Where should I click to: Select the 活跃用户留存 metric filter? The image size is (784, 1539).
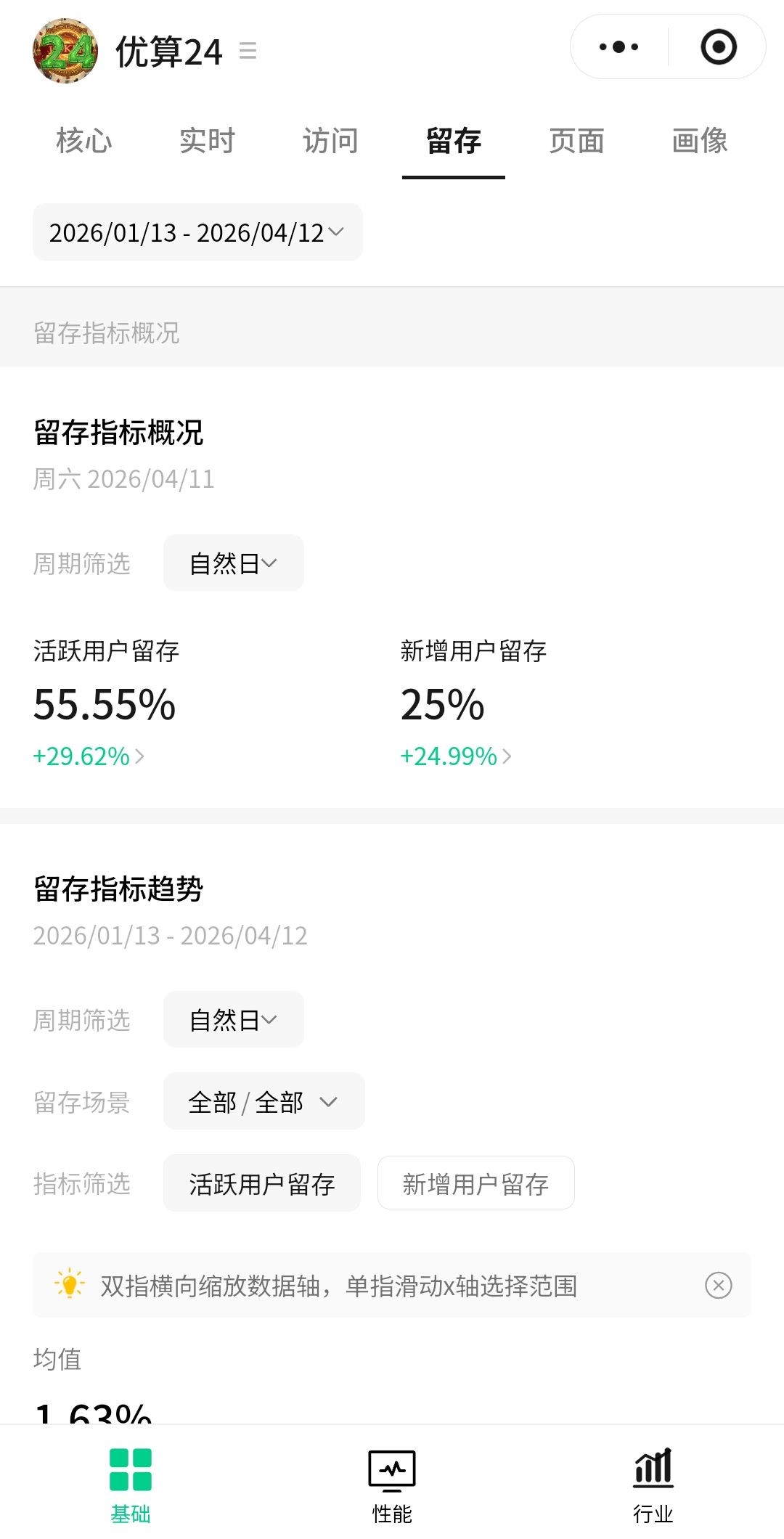coord(261,1184)
